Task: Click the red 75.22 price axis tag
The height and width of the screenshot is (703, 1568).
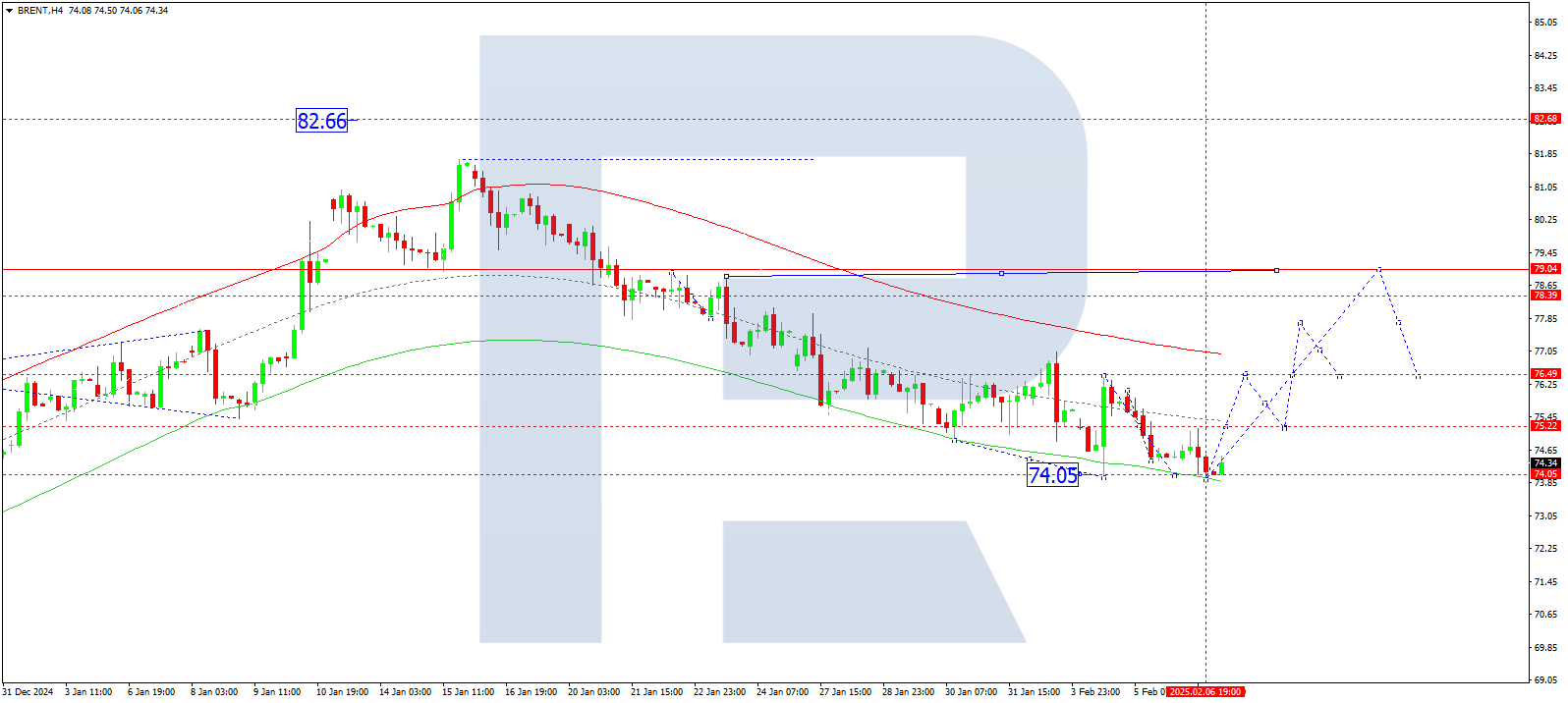Action: coord(1545,426)
